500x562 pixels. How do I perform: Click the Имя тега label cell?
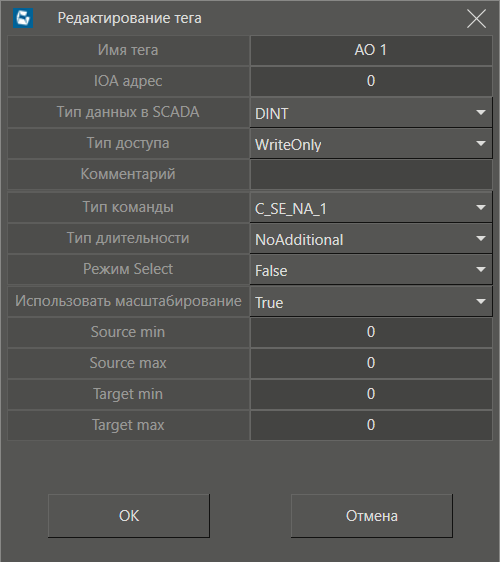128,50
